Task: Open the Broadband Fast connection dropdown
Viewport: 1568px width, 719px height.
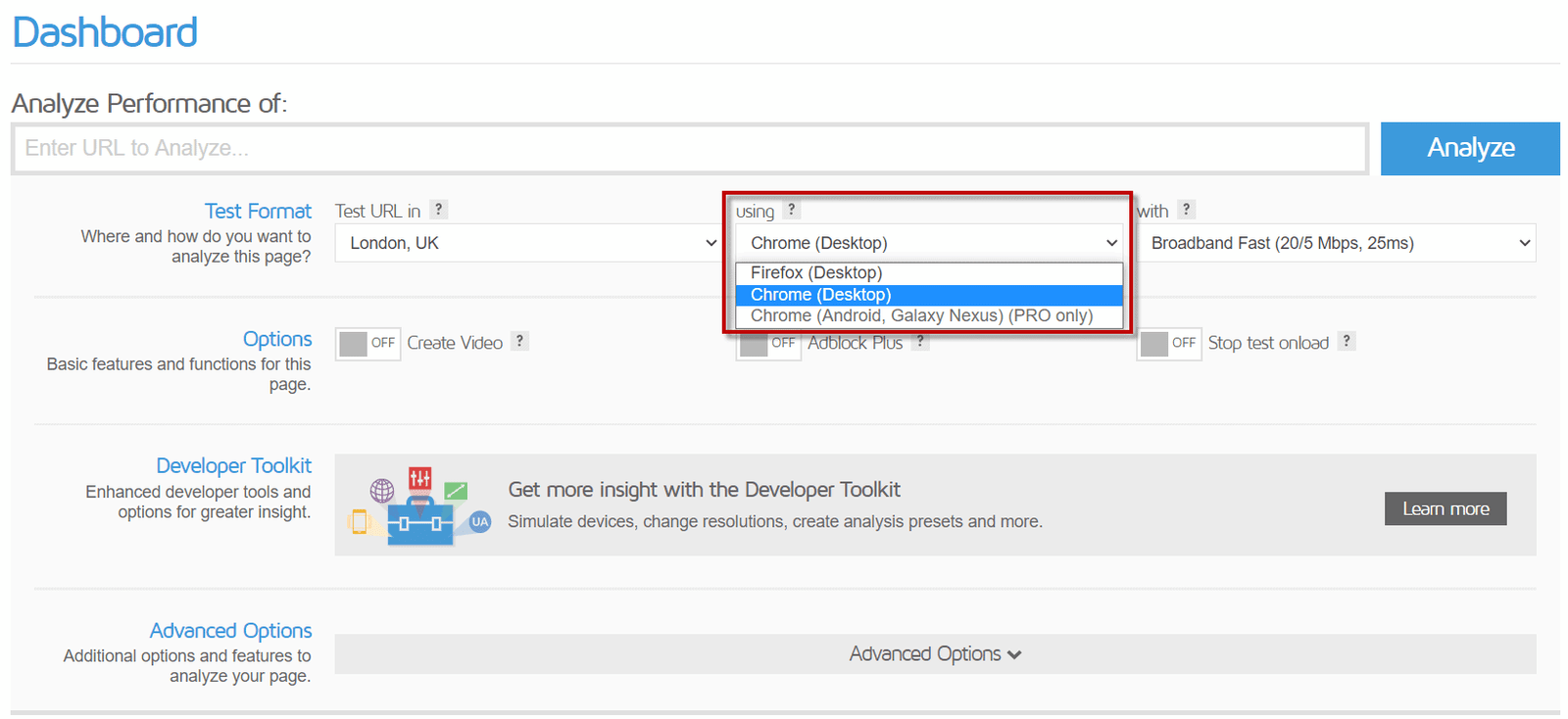Action: coord(1336,243)
